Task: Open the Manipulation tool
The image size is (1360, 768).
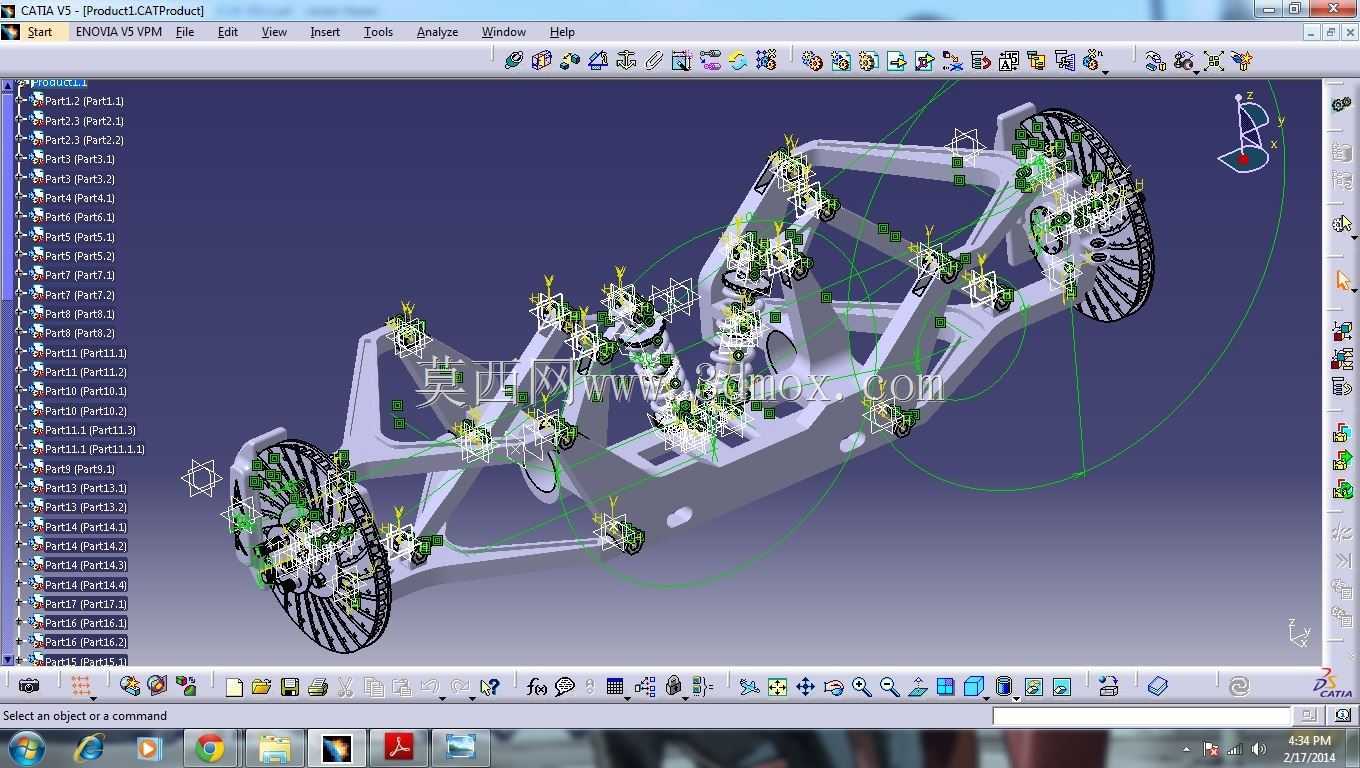Action: [x=1155, y=61]
